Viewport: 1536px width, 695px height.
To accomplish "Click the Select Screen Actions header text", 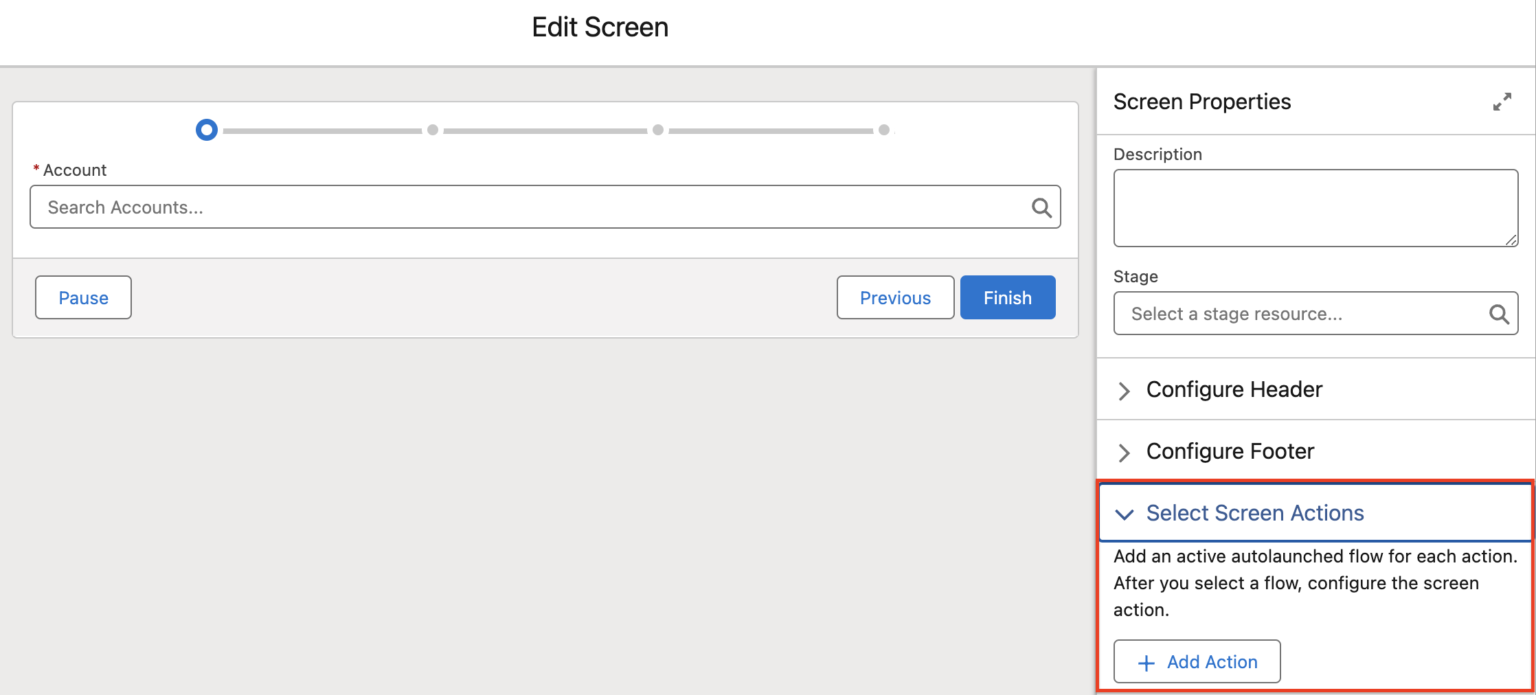I will 1255,513.
